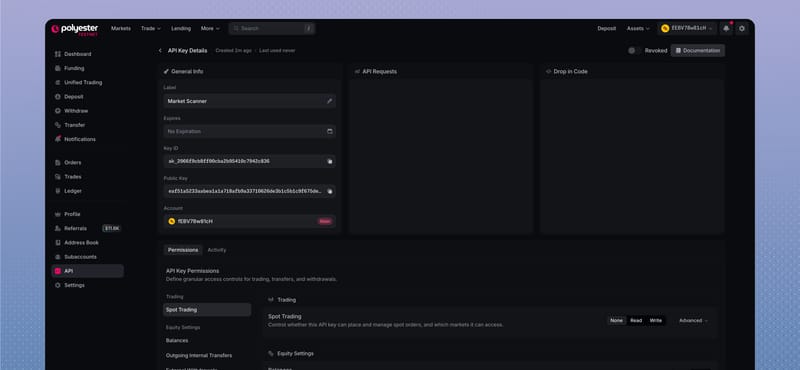Open calendar icon in Expires field

coord(330,131)
